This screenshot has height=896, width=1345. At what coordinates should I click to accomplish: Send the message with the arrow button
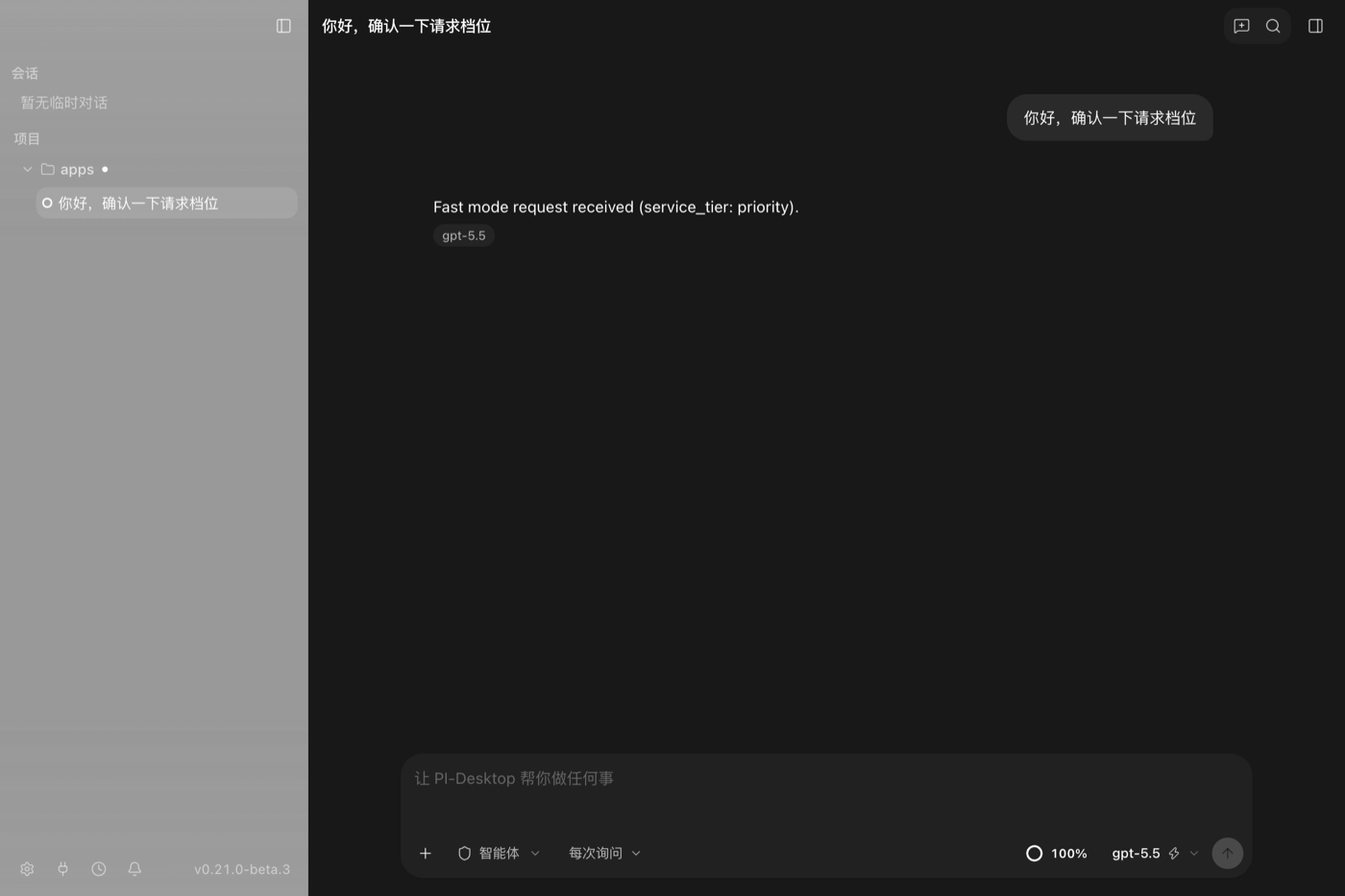[1227, 853]
